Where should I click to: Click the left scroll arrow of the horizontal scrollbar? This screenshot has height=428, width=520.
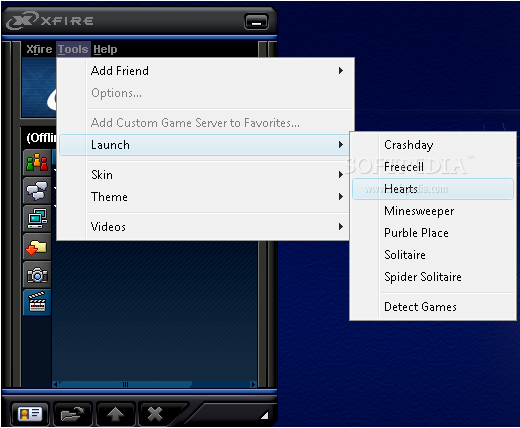pyautogui.click(x=56, y=384)
